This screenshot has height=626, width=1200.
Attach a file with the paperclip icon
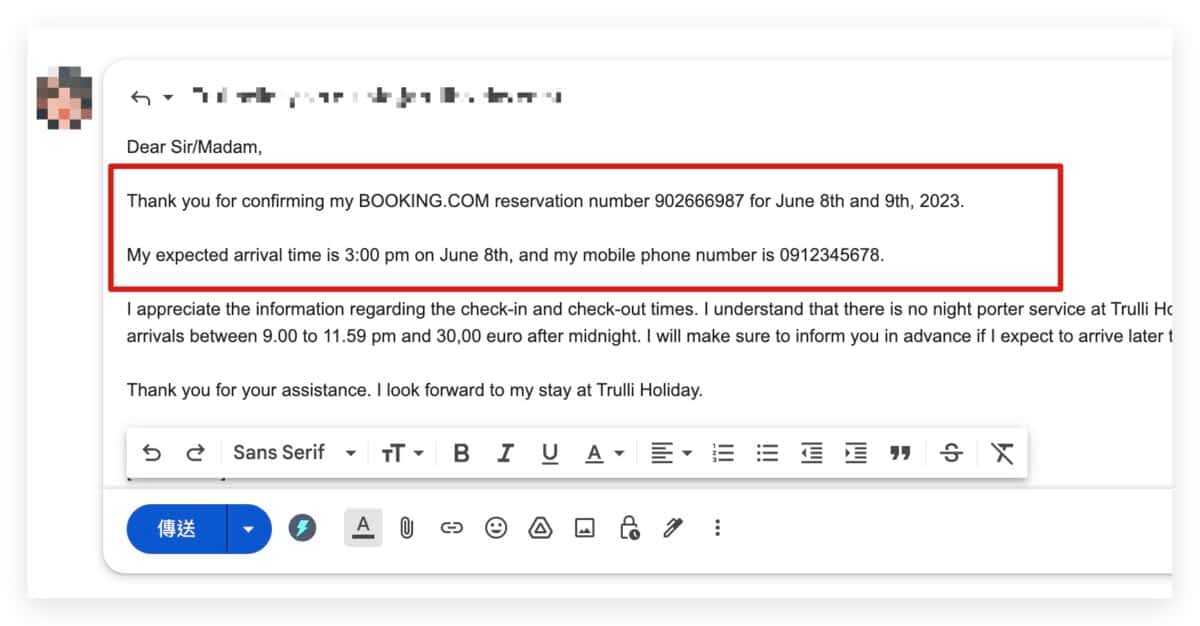click(407, 527)
